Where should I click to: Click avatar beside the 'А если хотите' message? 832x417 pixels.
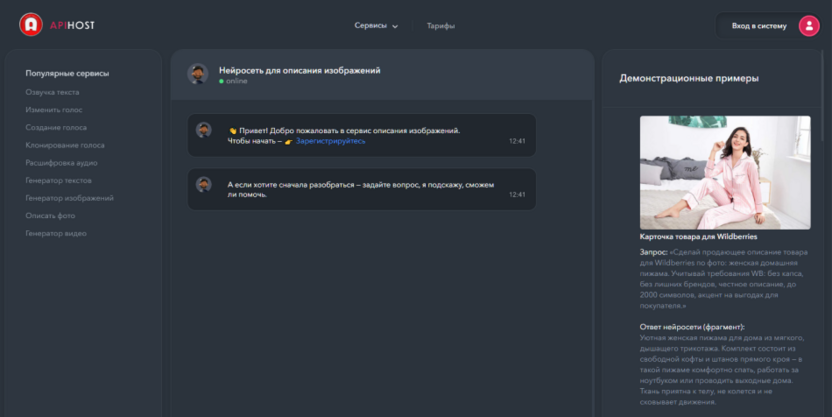[x=204, y=185]
